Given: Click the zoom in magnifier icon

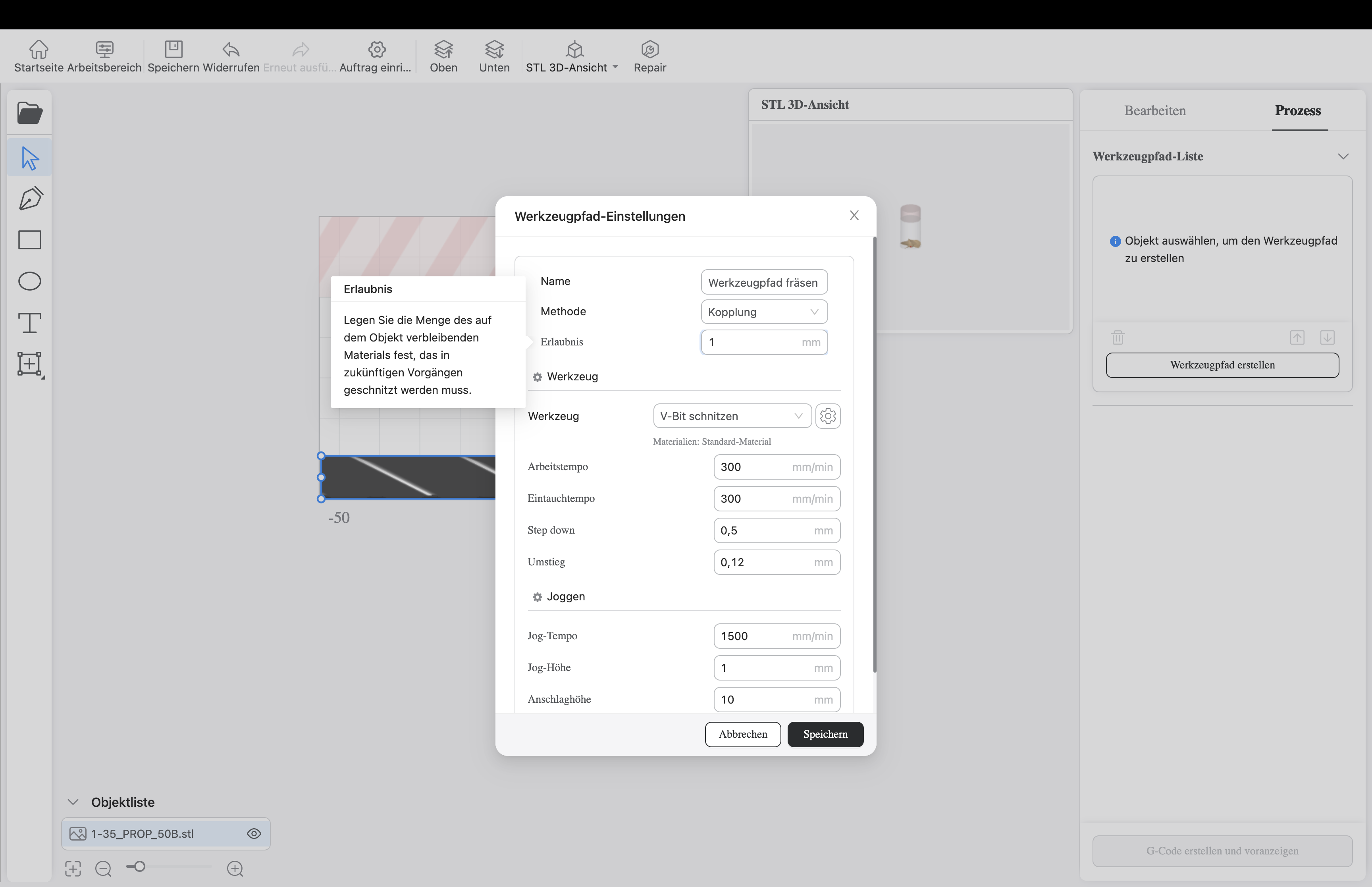Looking at the screenshot, I should (x=235, y=869).
